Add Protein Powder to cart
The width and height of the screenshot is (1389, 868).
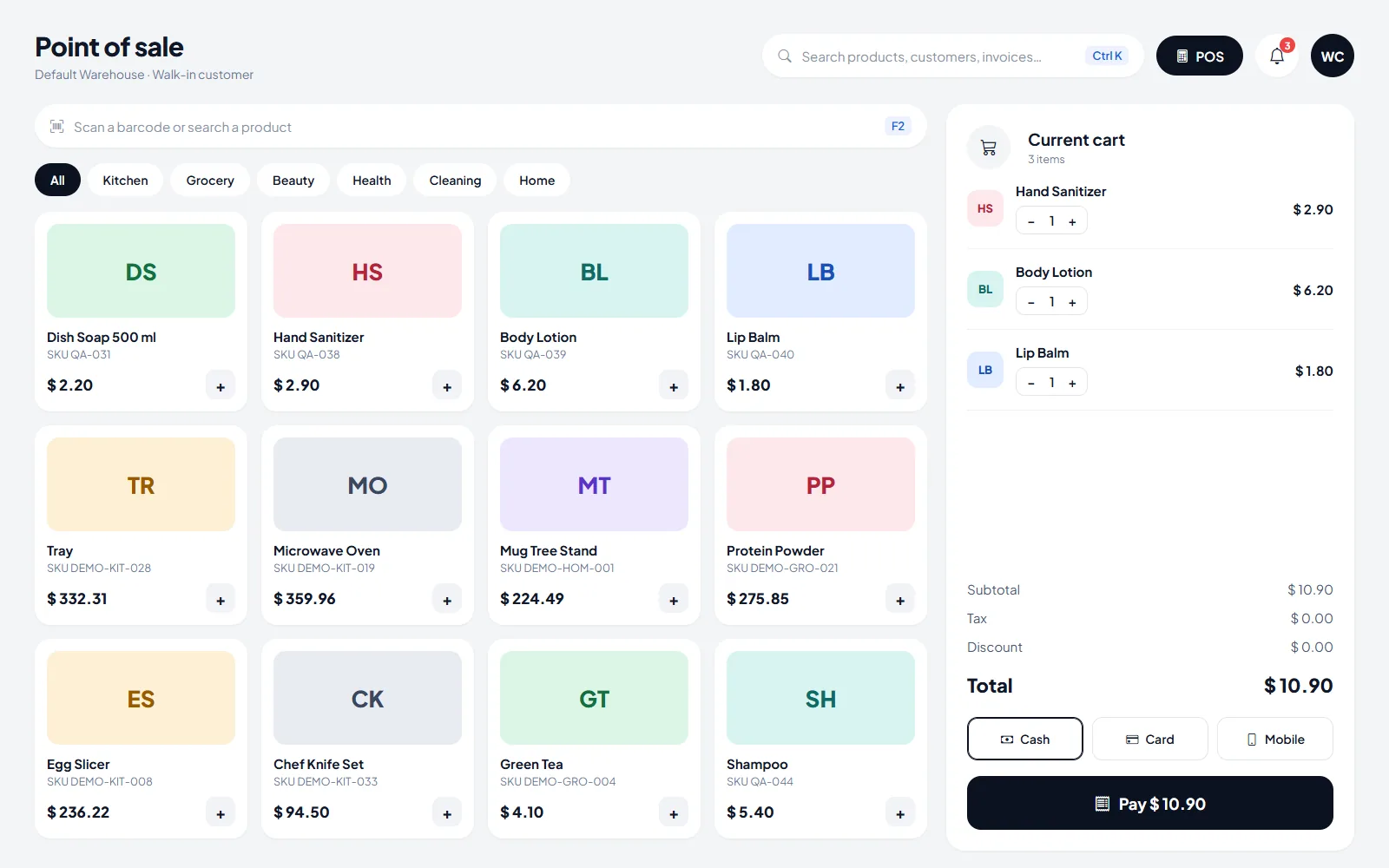coord(900,600)
